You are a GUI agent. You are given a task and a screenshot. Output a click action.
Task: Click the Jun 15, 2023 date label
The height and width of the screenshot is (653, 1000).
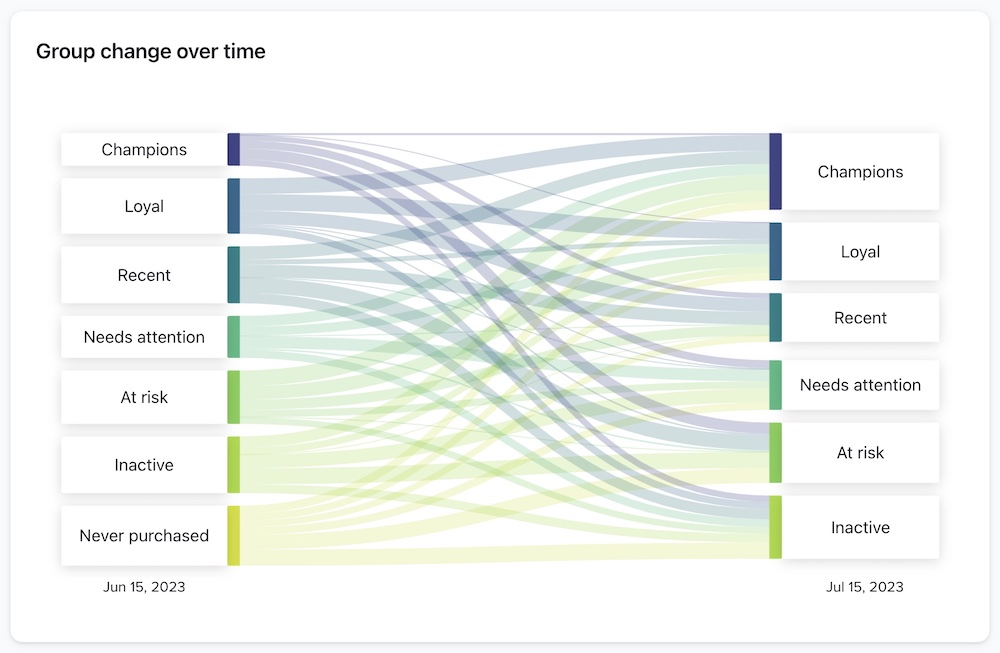(x=144, y=587)
